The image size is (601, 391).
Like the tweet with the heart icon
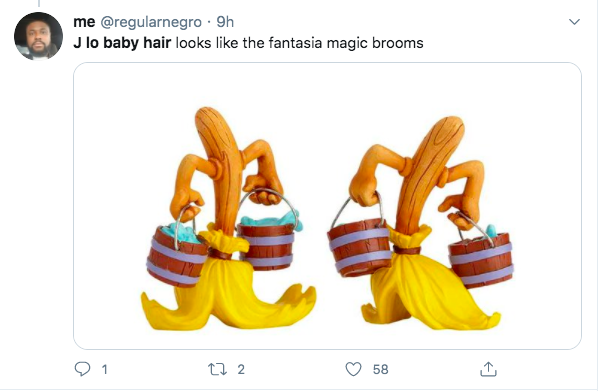click(x=353, y=369)
